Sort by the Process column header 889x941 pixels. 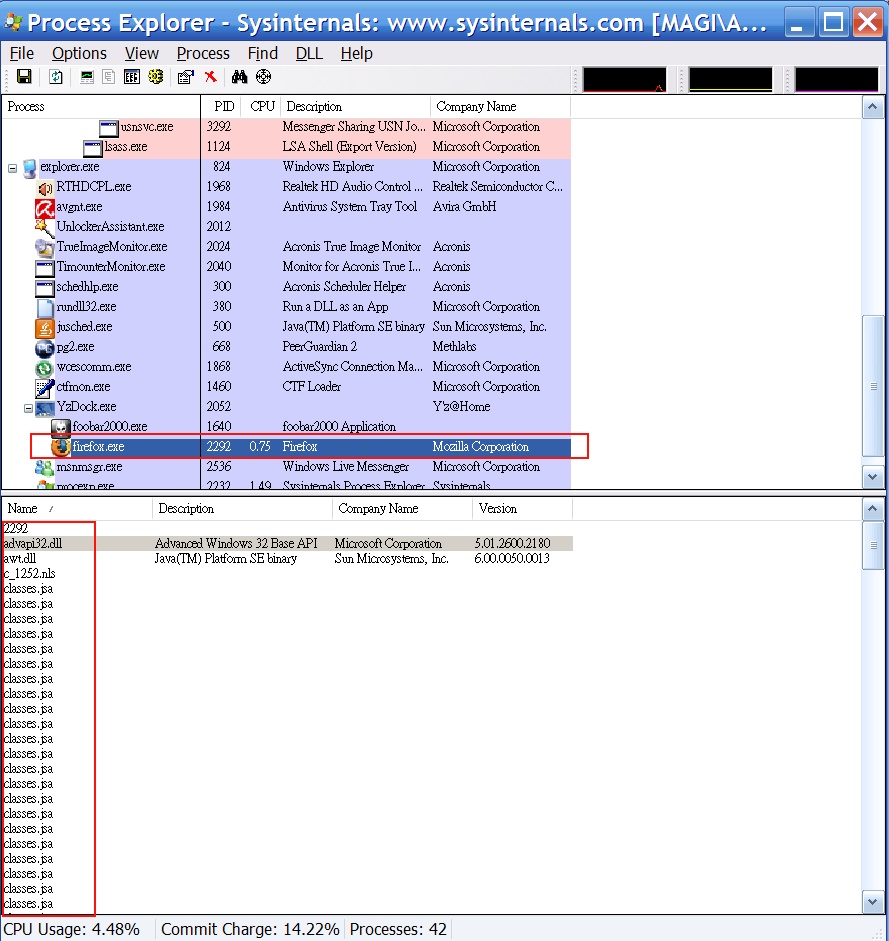[101, 107]
